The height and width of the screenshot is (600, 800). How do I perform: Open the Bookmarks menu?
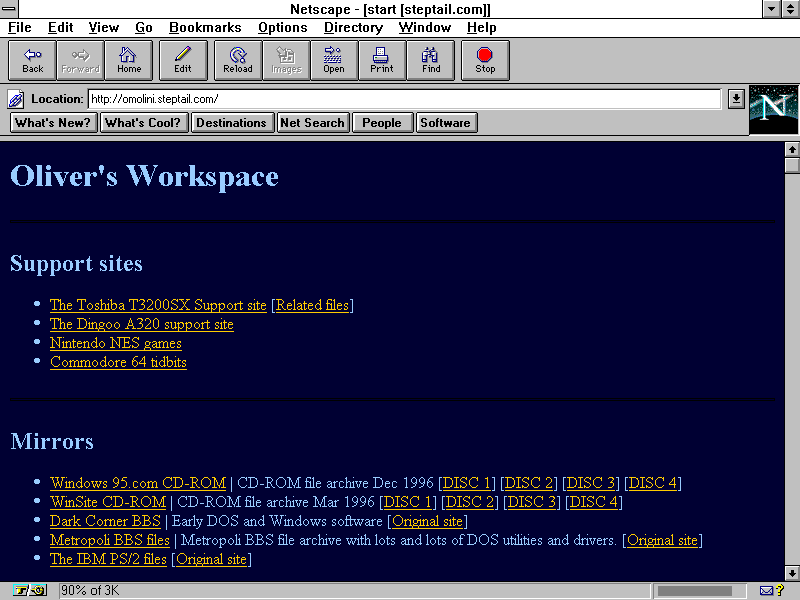point(205,28)
